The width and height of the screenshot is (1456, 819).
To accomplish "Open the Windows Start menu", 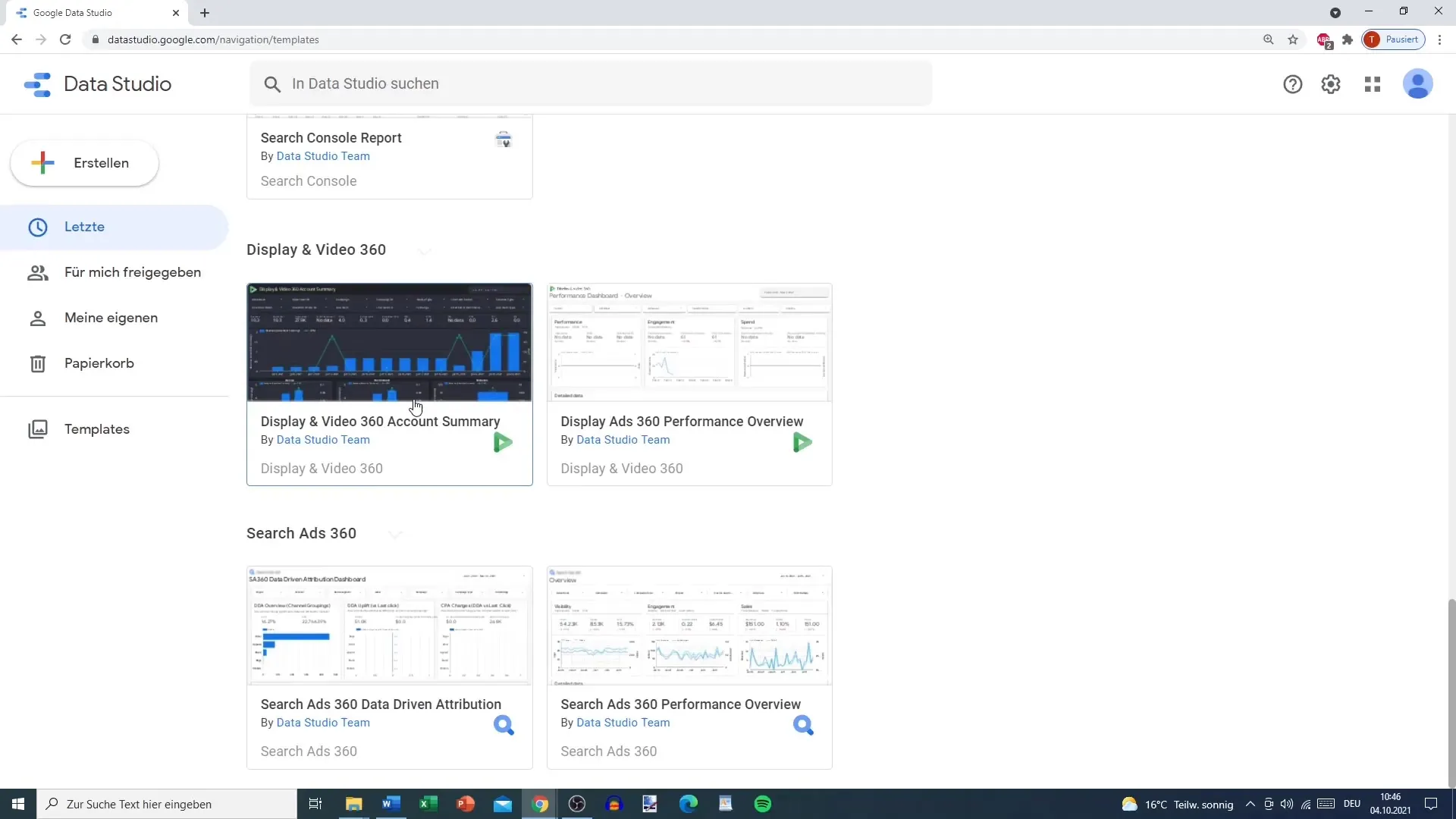I will click(x=18, y=804).
